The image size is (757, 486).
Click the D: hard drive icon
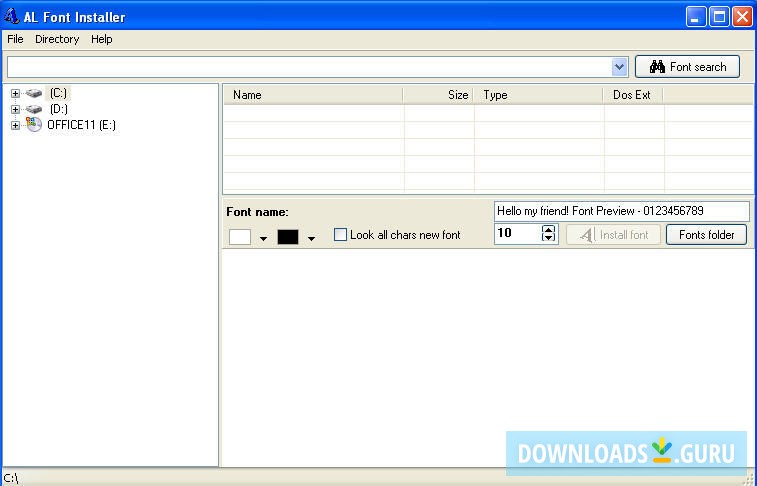[34, 109]
